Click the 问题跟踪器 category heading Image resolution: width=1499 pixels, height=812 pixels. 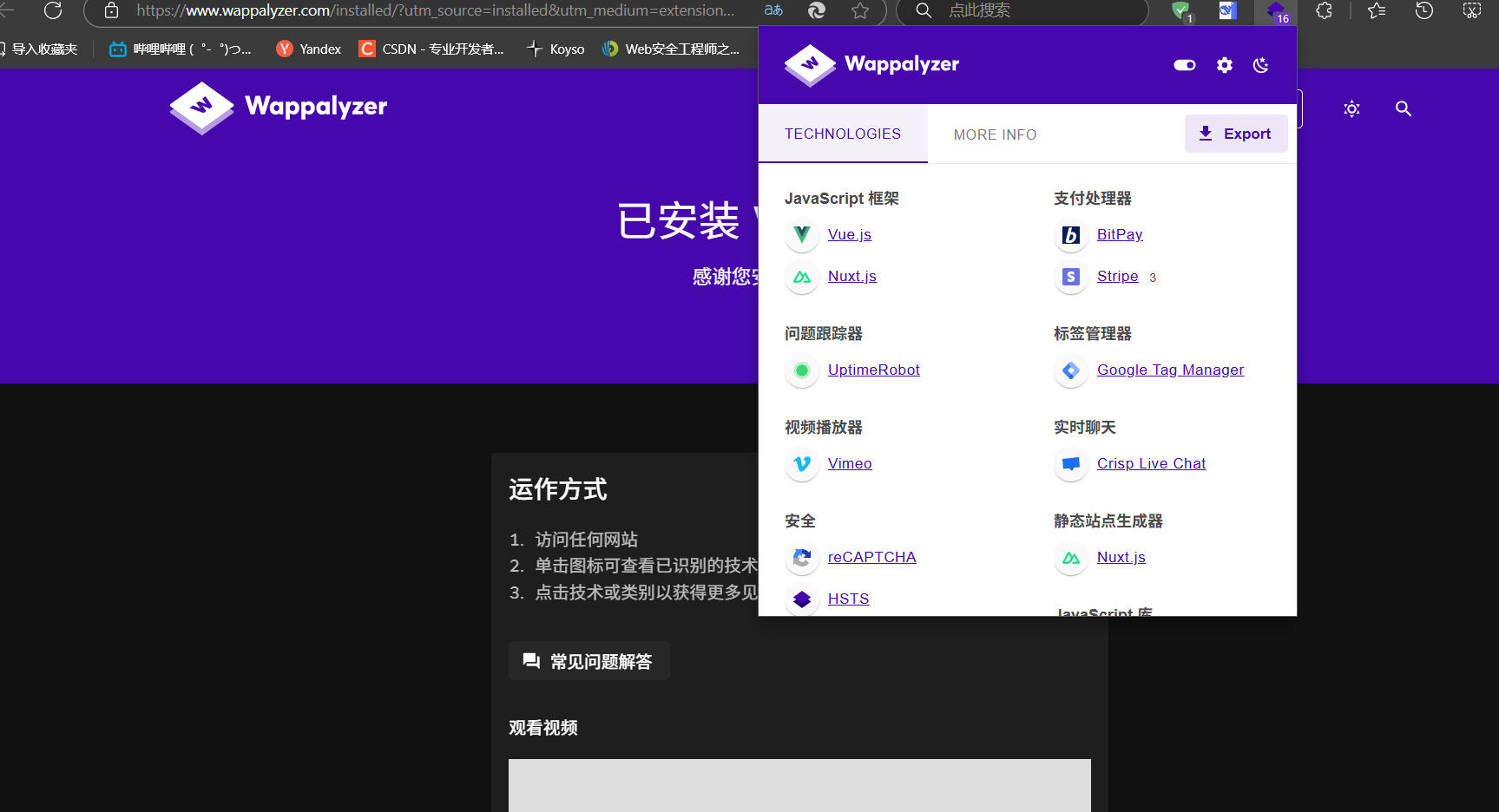pos(823,334)
